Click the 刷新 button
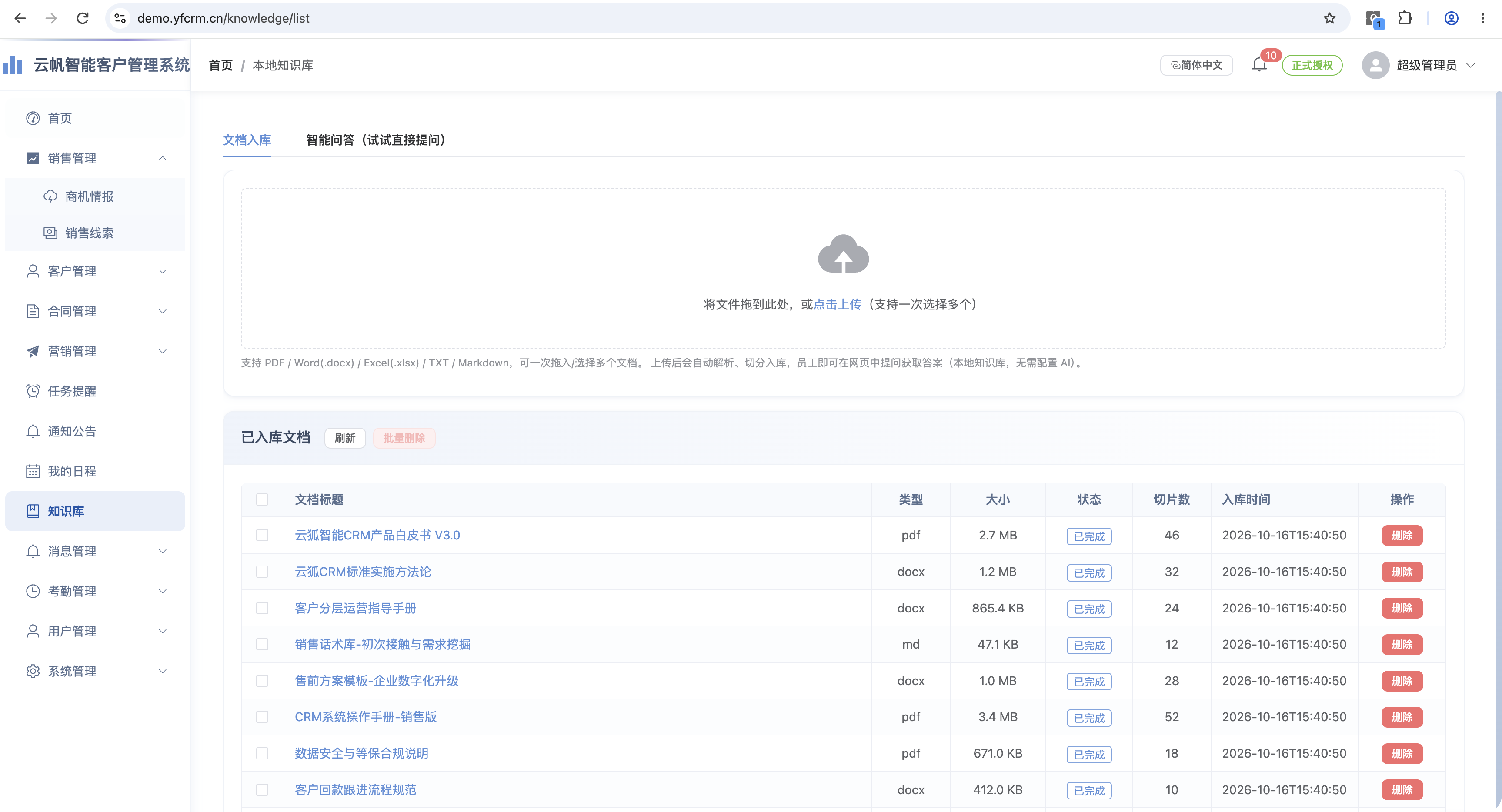 click(344, 438)
